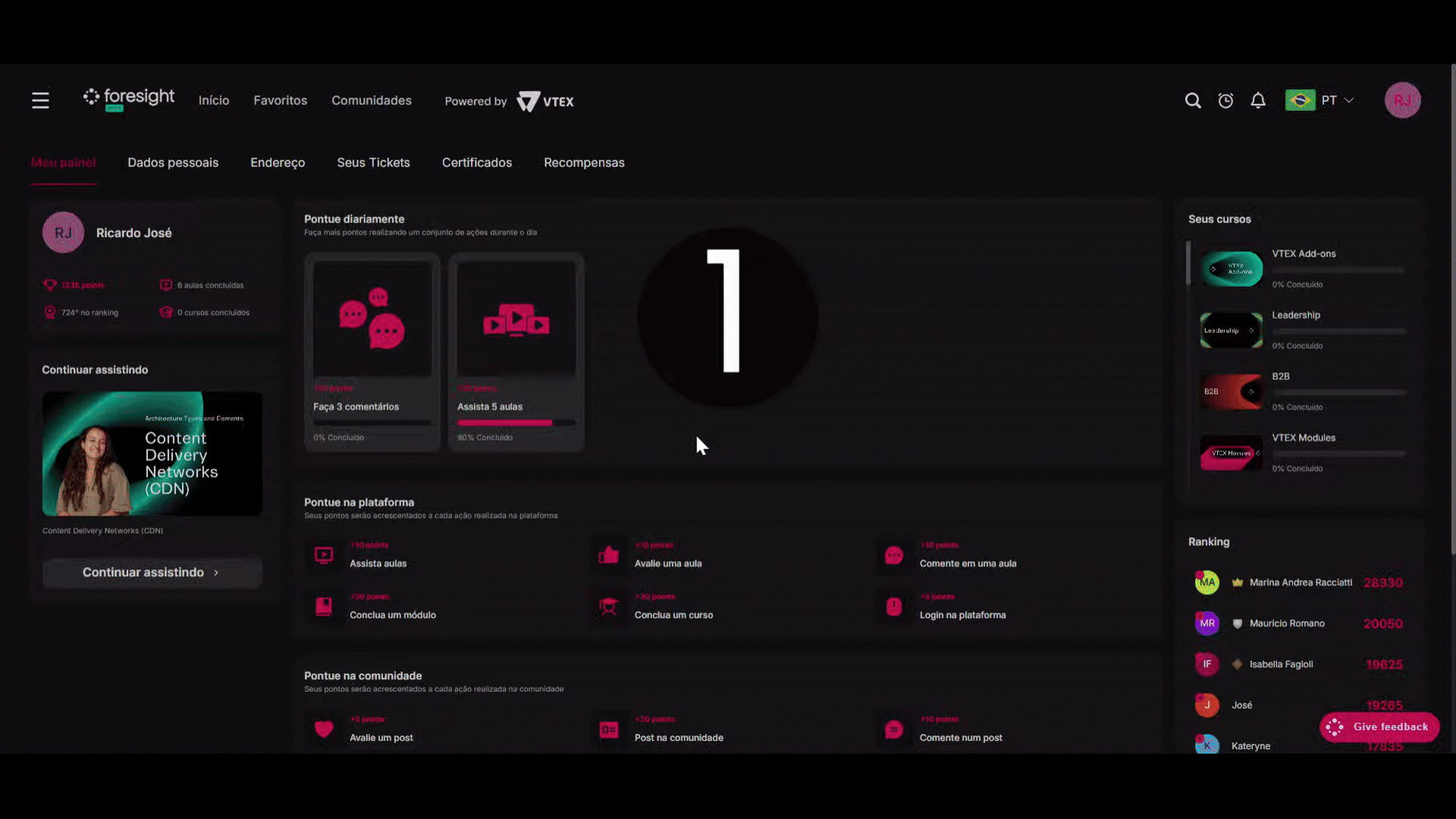Open the notifications bell icon
Viewport: 1456px width, 819px height.
[1258, 100]
